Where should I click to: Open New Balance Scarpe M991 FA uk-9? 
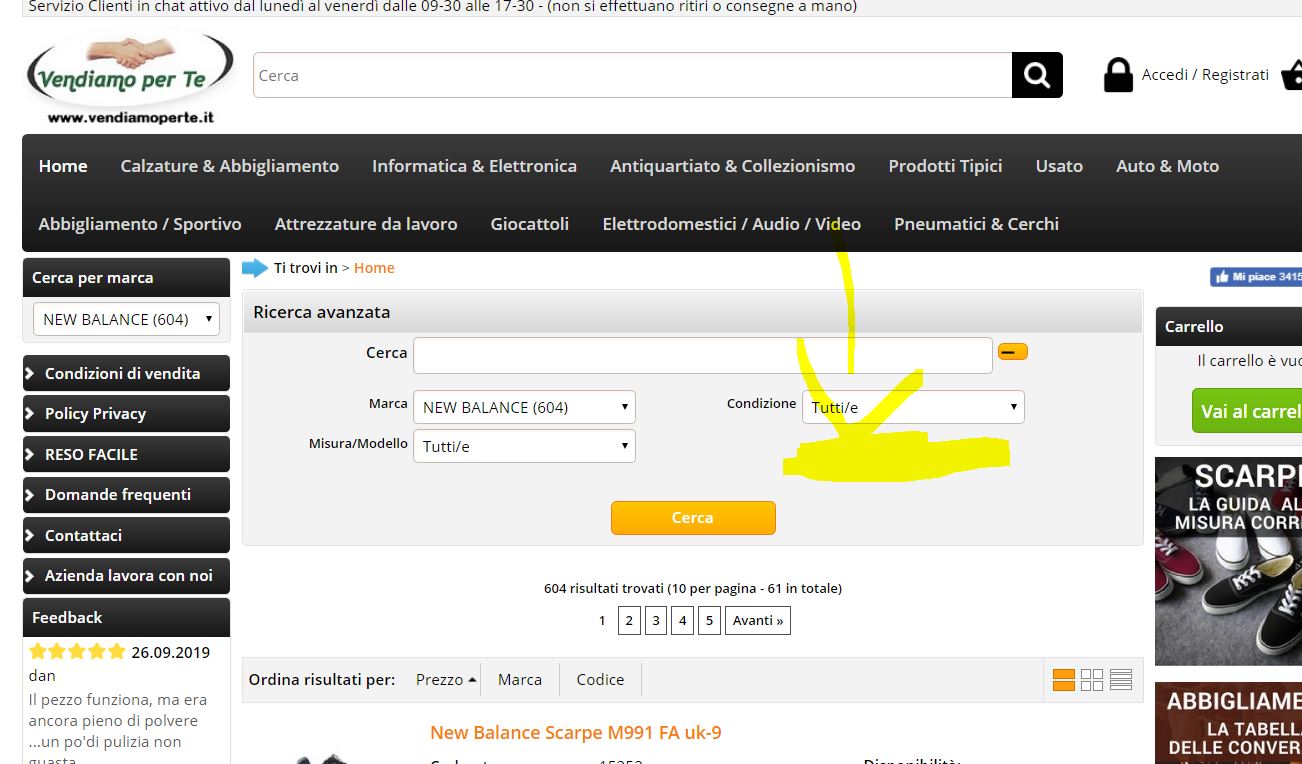pyautogui.click(x=576, y=733)
